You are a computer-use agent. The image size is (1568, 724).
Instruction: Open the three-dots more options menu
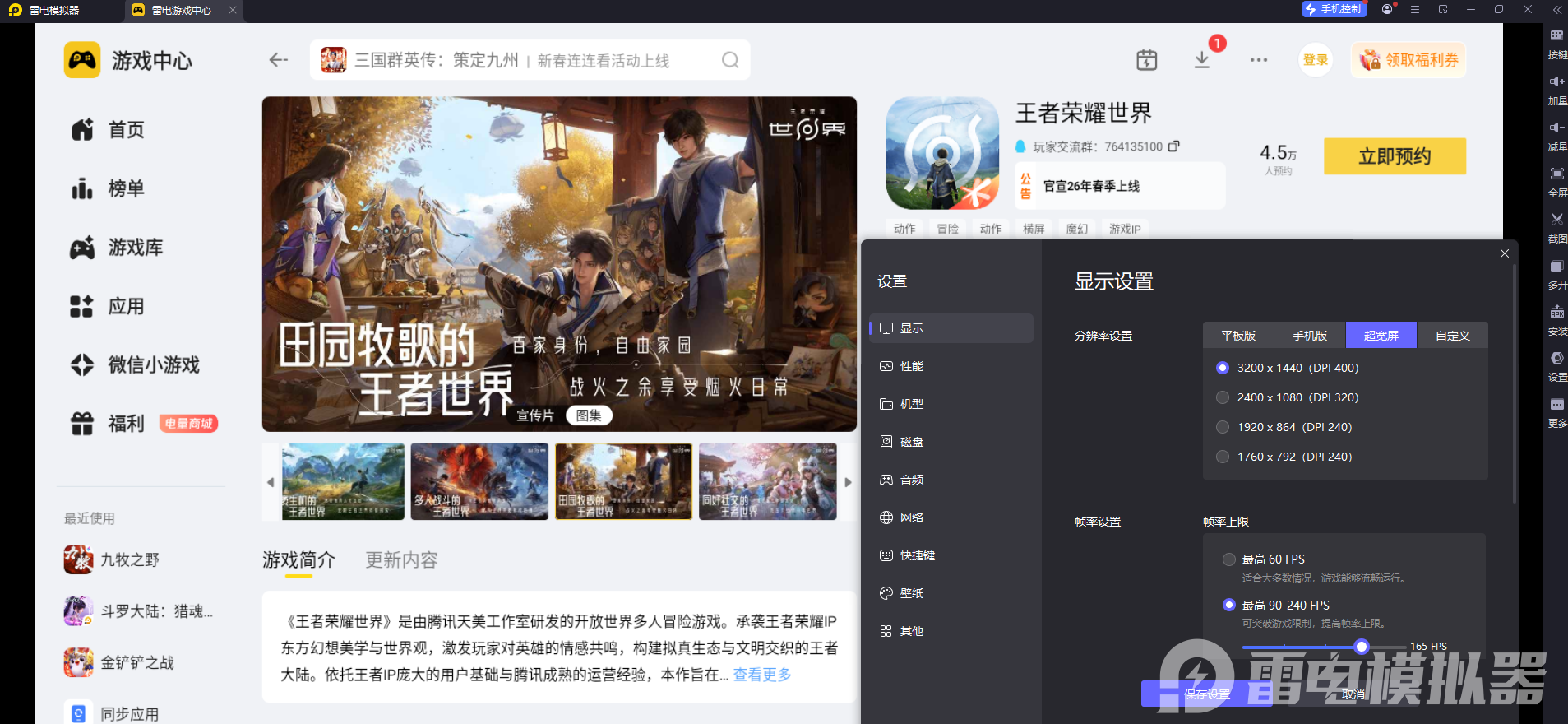point(1258,60)
